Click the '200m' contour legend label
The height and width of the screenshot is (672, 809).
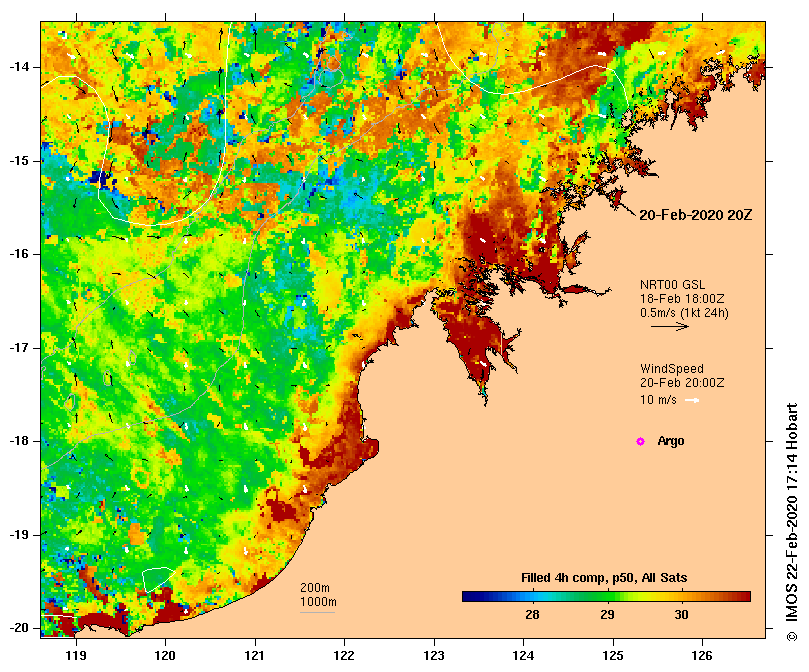(x=315, y=588)
